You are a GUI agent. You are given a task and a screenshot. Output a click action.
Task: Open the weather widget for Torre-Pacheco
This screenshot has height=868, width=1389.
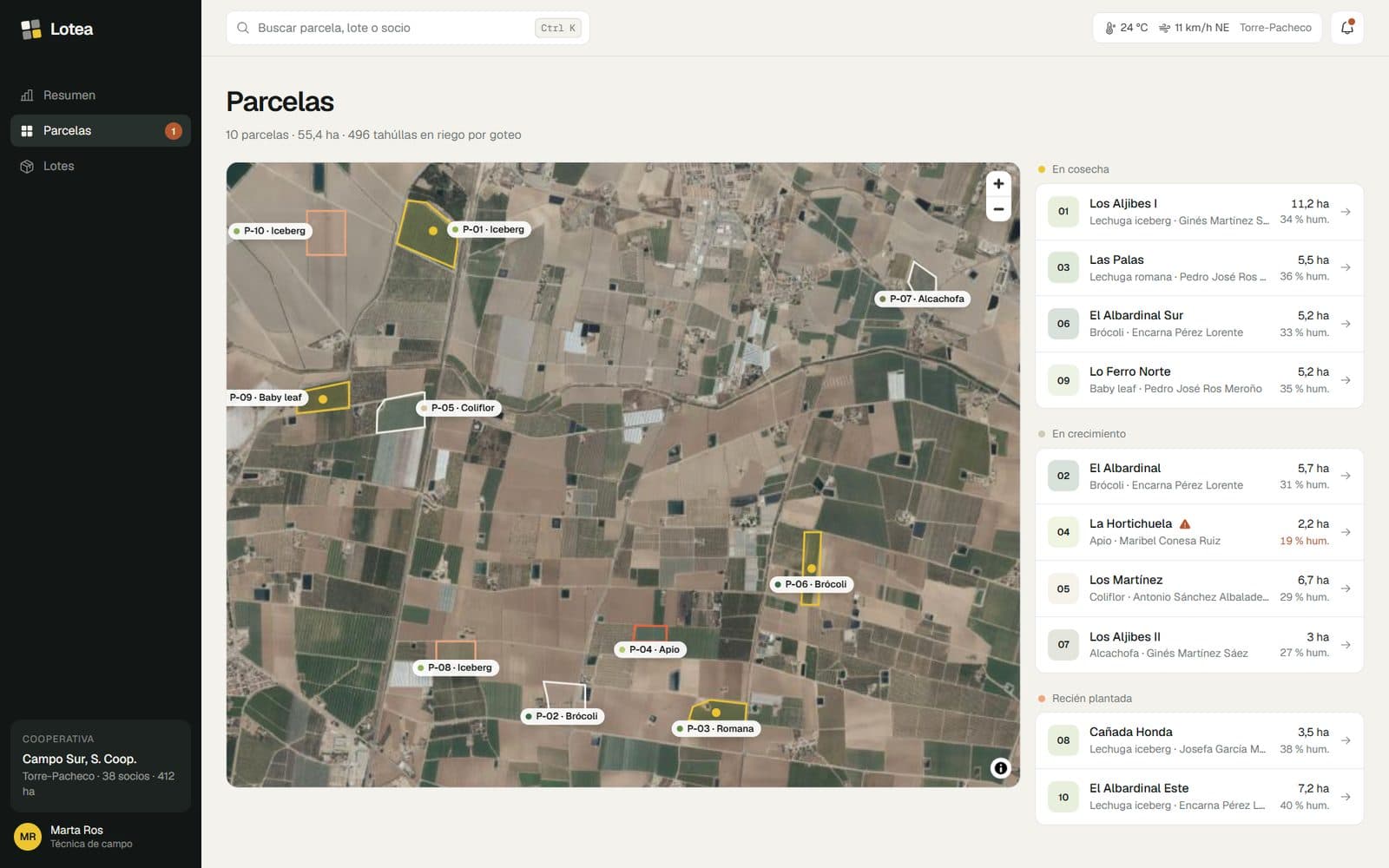[x=1207, y=28]
